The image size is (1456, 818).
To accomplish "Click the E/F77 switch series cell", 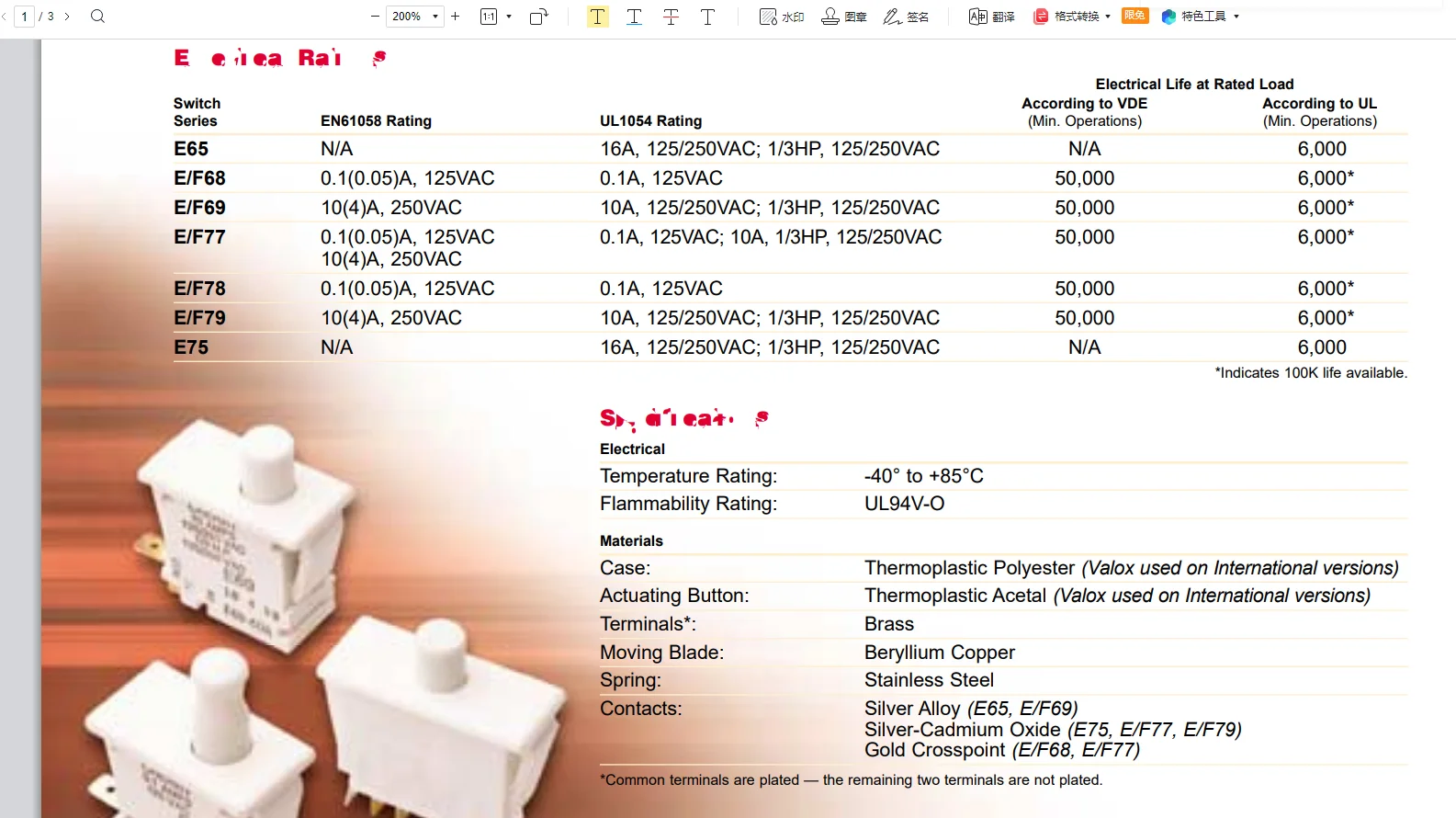I will 199,237.
